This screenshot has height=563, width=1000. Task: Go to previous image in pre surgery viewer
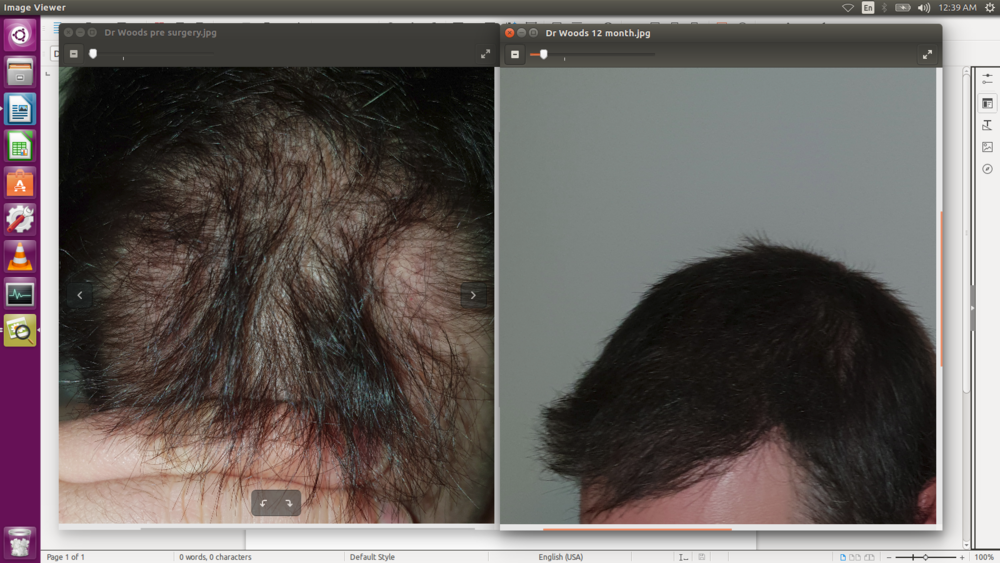click(80, 295)
